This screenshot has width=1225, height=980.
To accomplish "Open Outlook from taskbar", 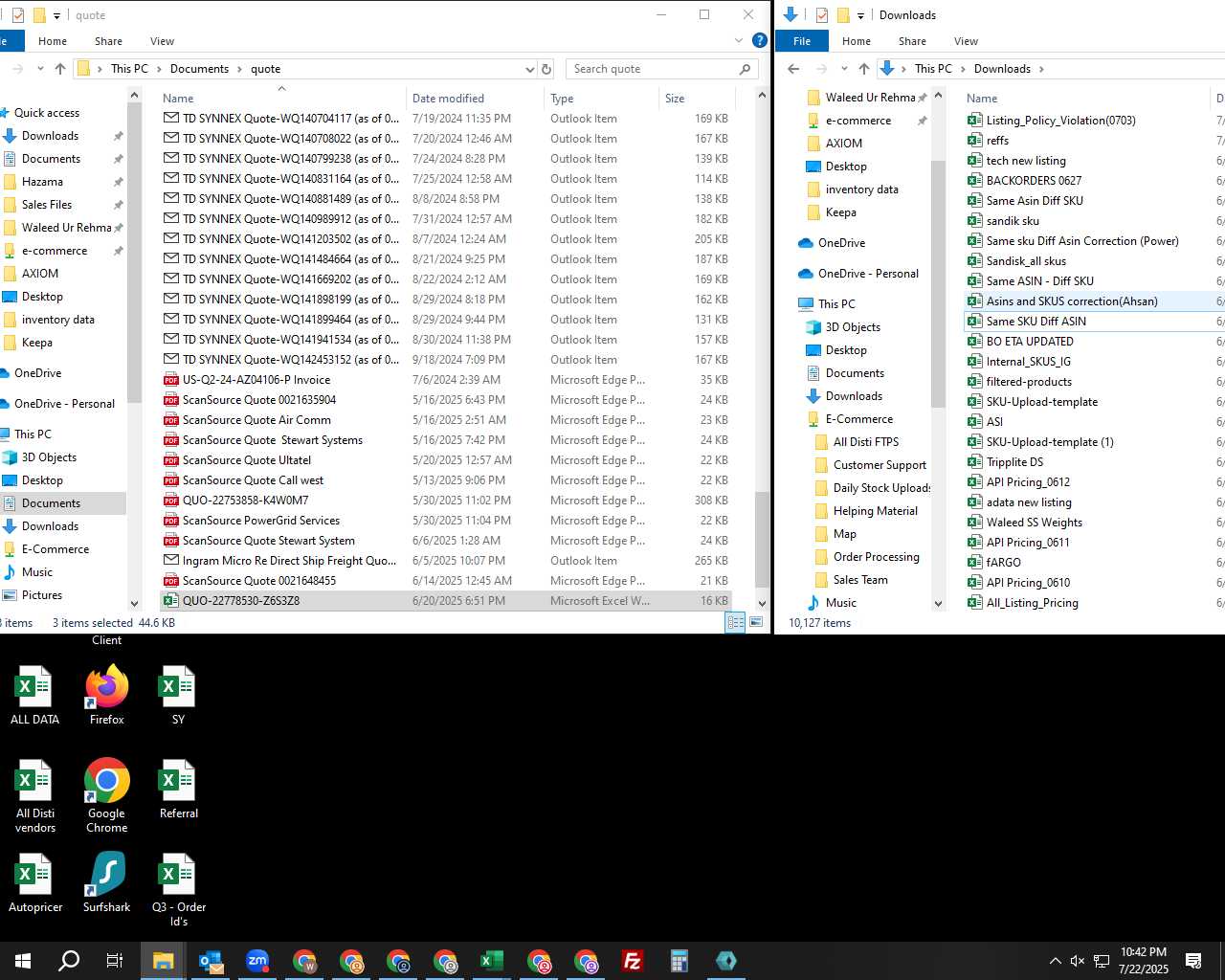I will pyautogui.click(x=211, y=961).
